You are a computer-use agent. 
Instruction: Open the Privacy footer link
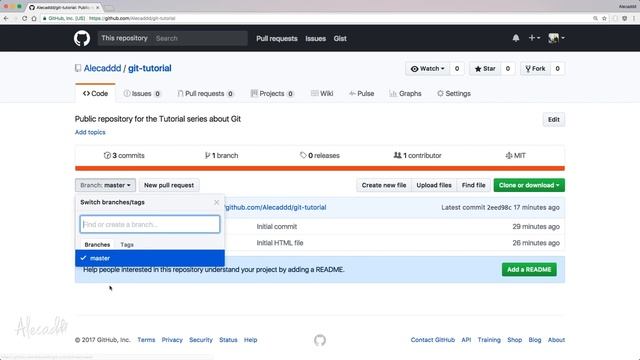point(172,340)
